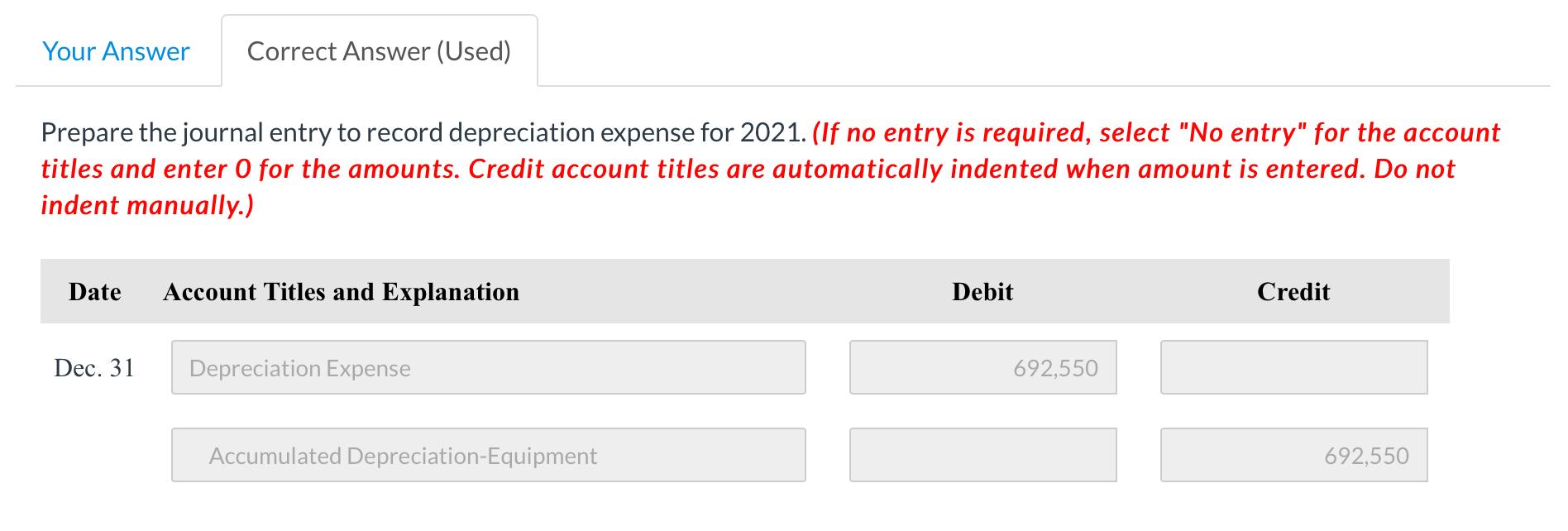
Task: Click the Account Titles and Explanation header
Action: coord(341,291)
